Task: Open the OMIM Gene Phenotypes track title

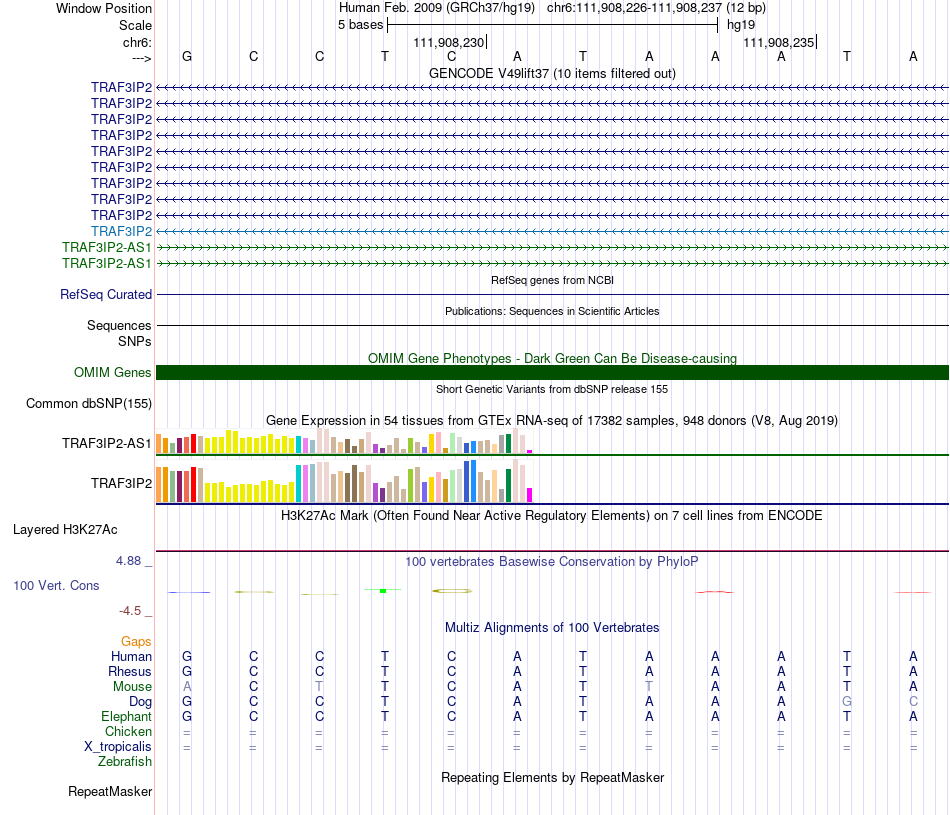Action: click(552, 358)
